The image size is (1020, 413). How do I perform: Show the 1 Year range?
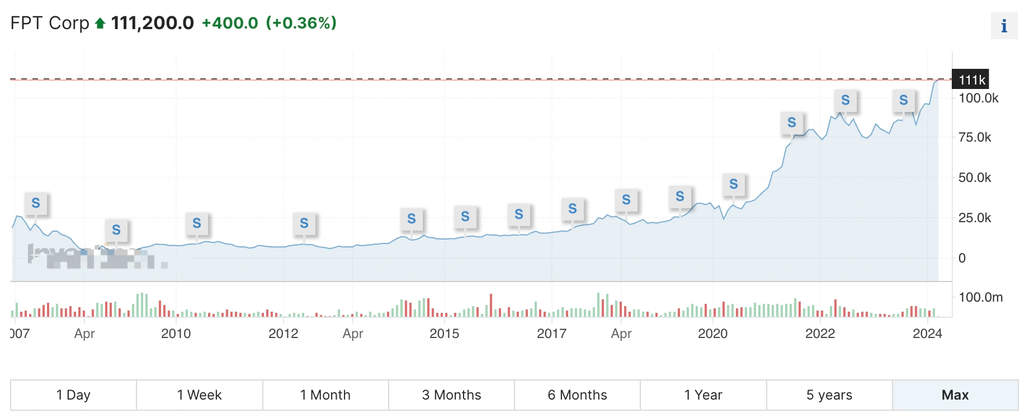tap(703, 395)
